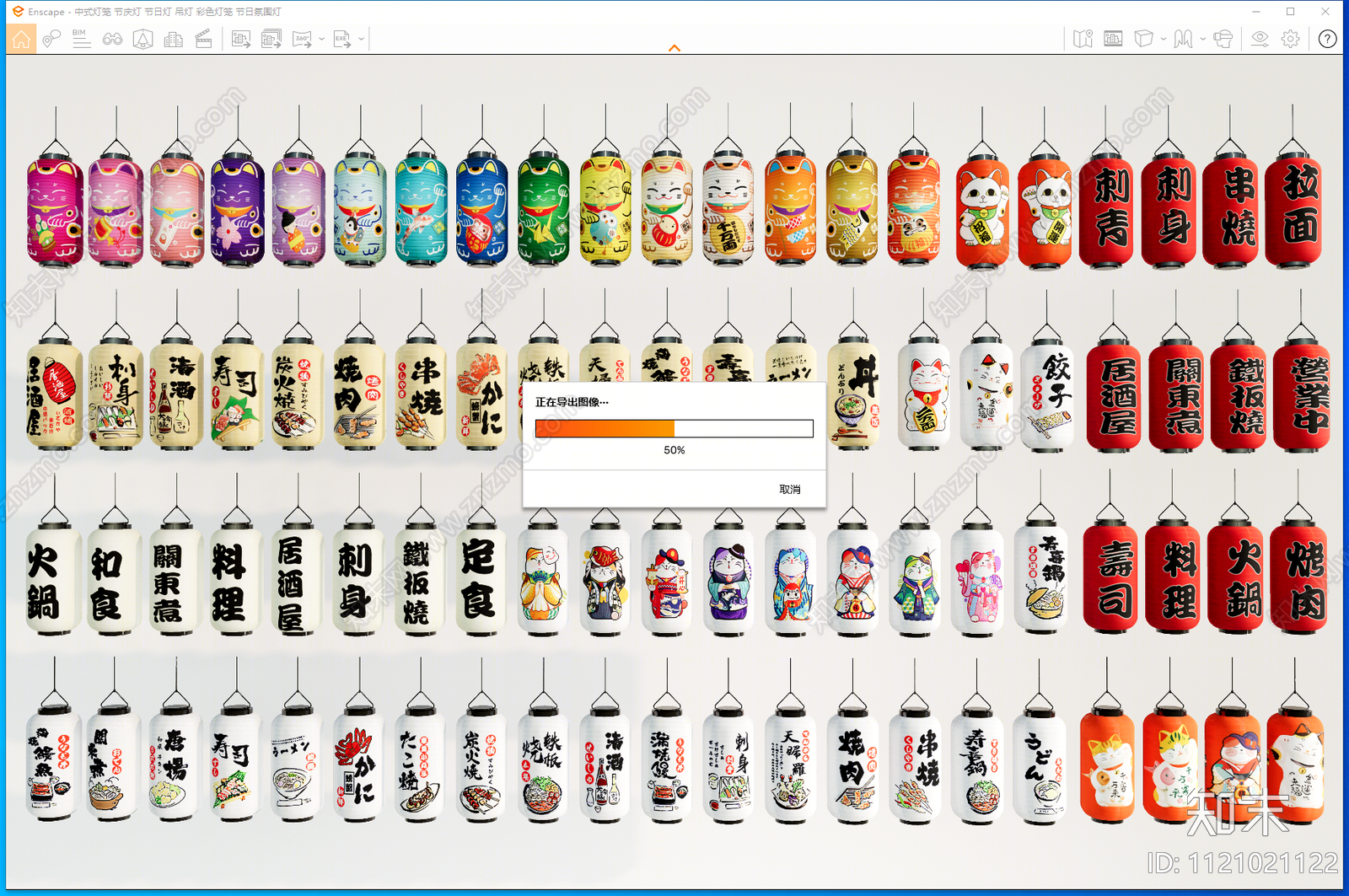Screen dimensions: 1349x896
Task: Select the red 壽司 lantern in third row
Action: click(1110, 577)
